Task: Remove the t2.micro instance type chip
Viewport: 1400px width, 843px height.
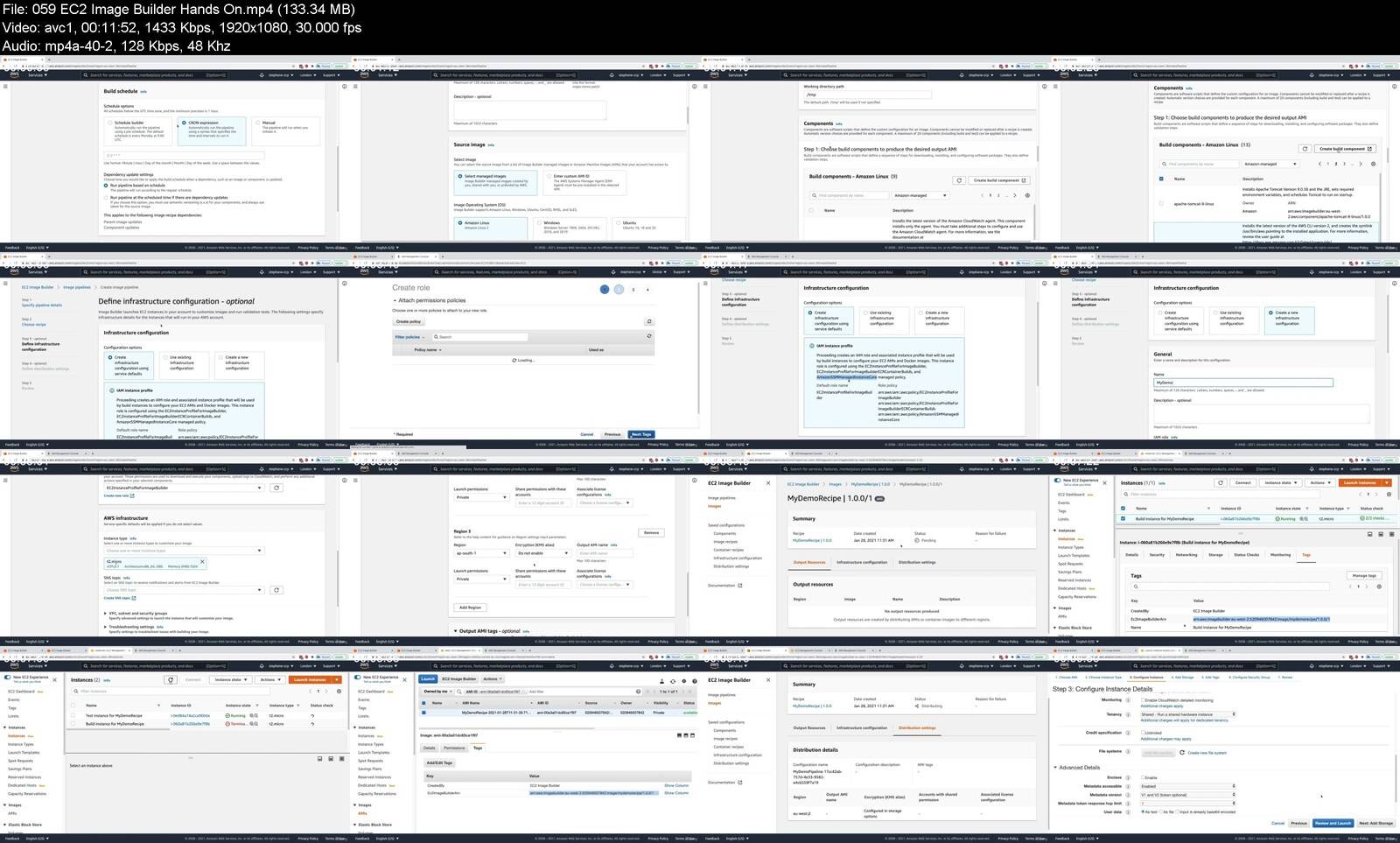Action: click(202, 561)
